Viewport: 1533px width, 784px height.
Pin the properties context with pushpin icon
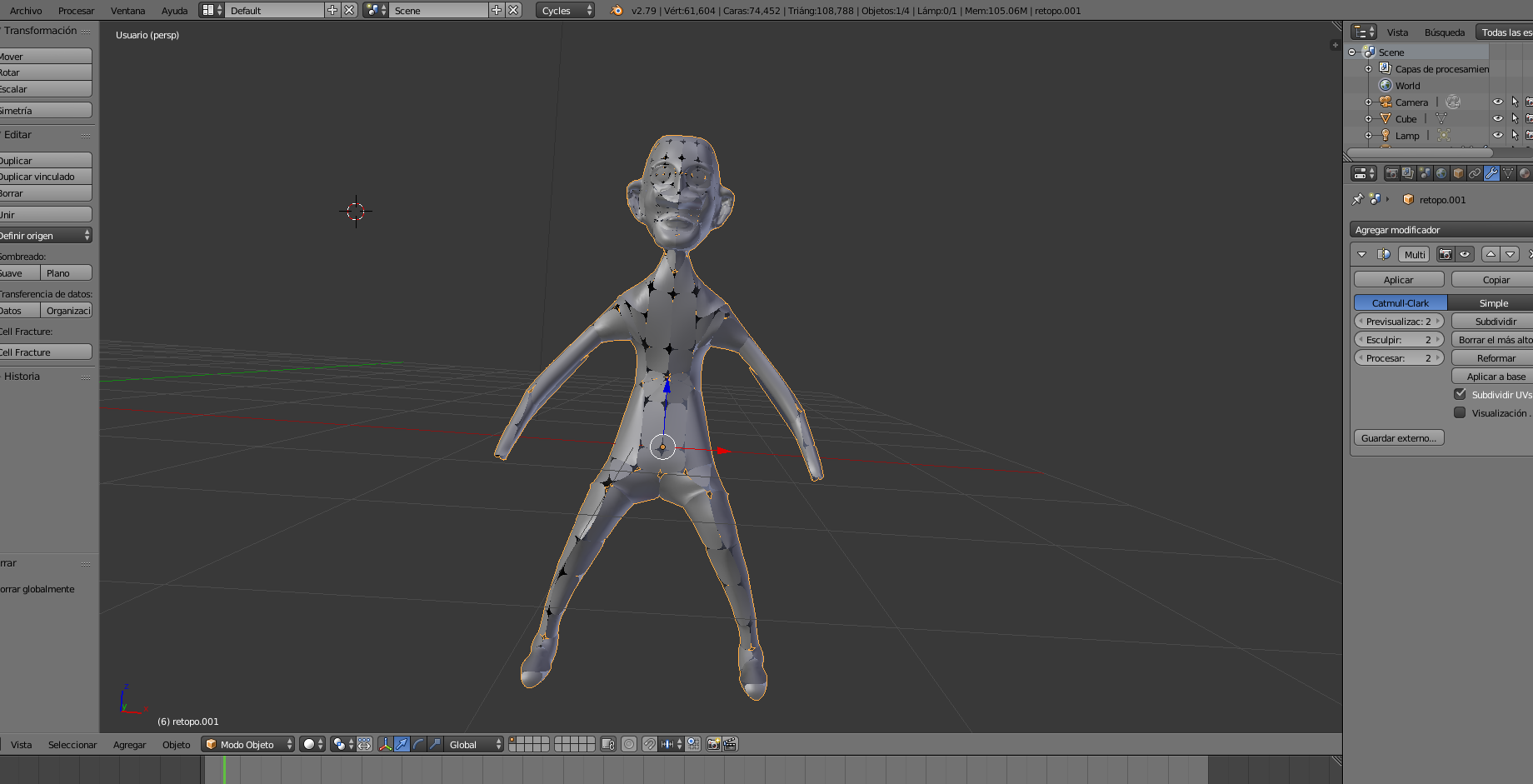(1357, 199)
